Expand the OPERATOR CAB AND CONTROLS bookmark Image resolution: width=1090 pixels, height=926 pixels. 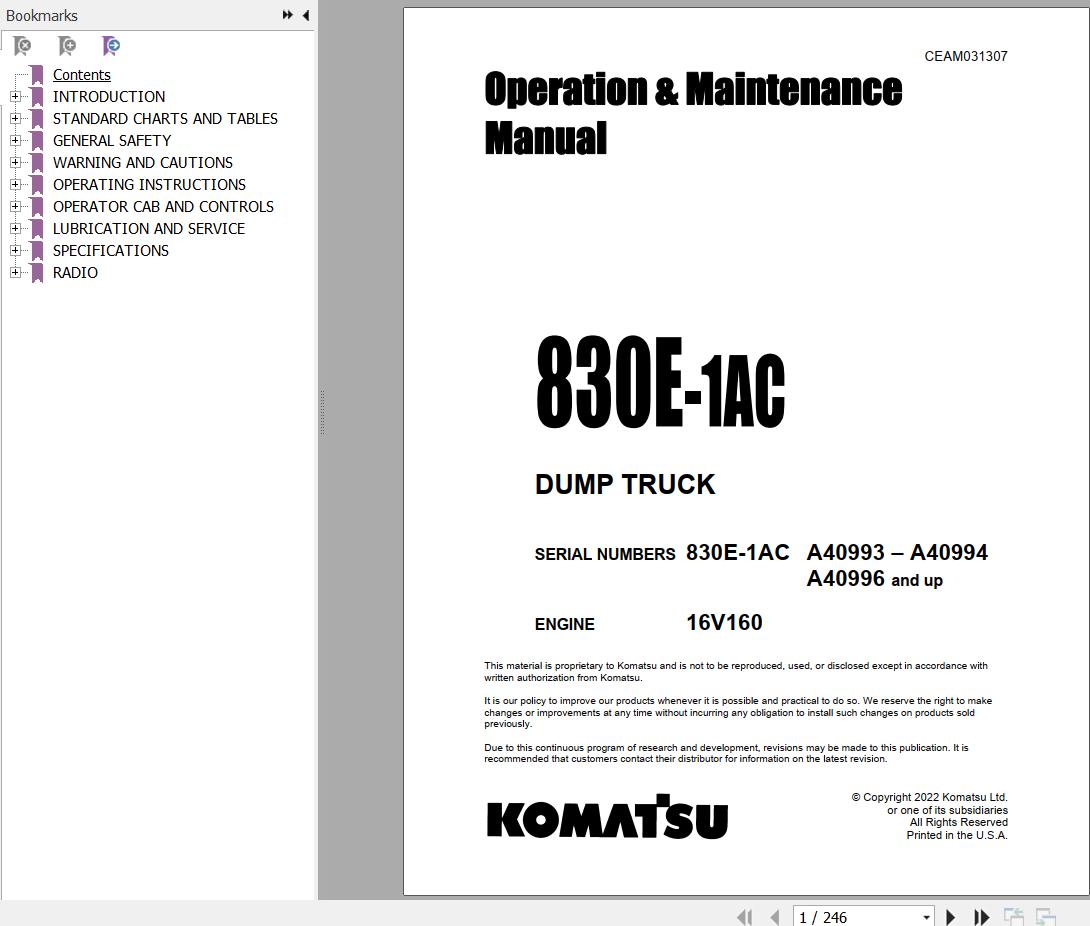[15, 207]
